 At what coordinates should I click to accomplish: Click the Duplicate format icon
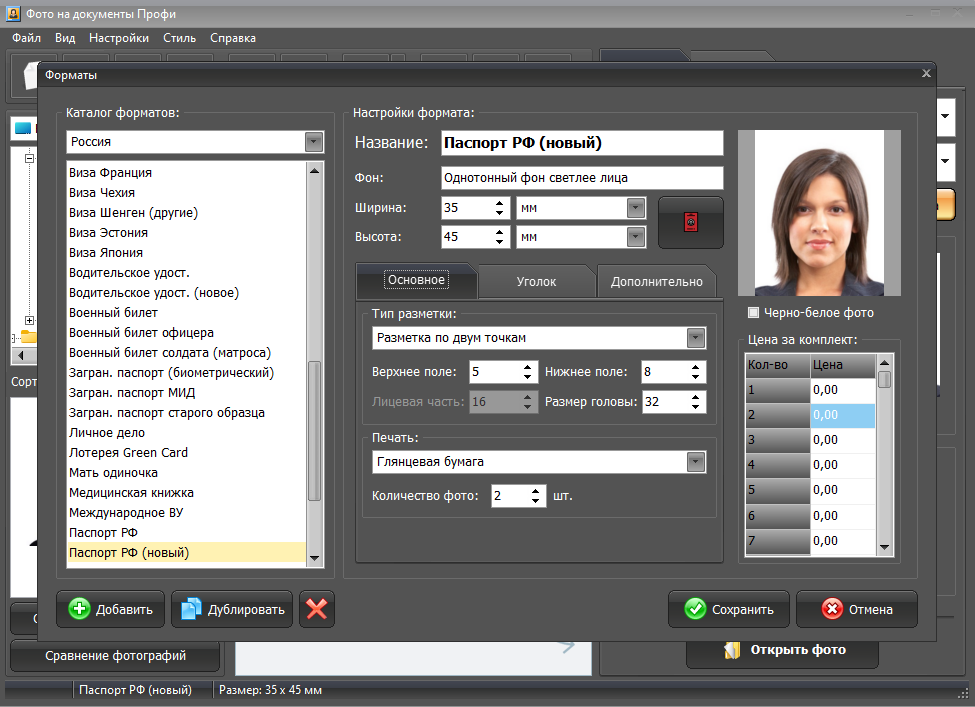pos(192,609)
